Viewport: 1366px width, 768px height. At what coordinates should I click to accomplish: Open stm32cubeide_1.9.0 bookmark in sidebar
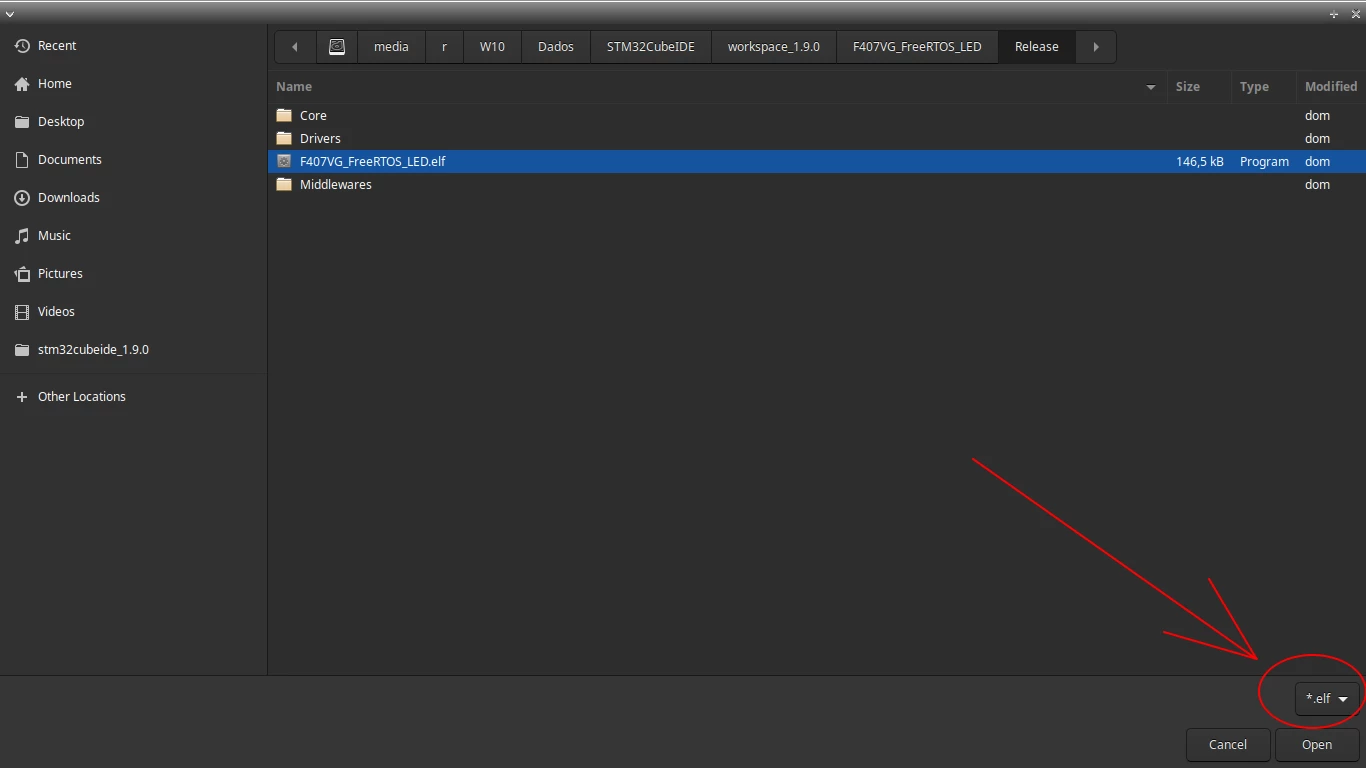click(x=134, y=350)
